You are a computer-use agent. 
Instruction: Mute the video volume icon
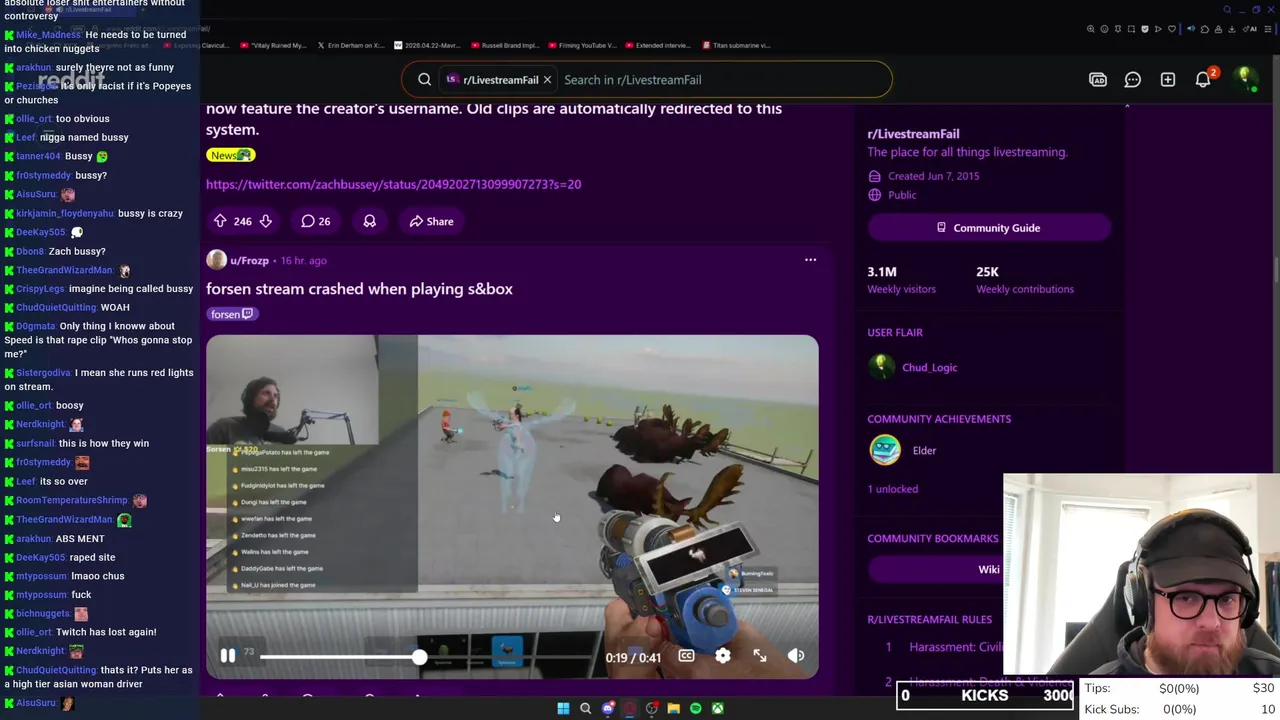click(x=796, y=656)
